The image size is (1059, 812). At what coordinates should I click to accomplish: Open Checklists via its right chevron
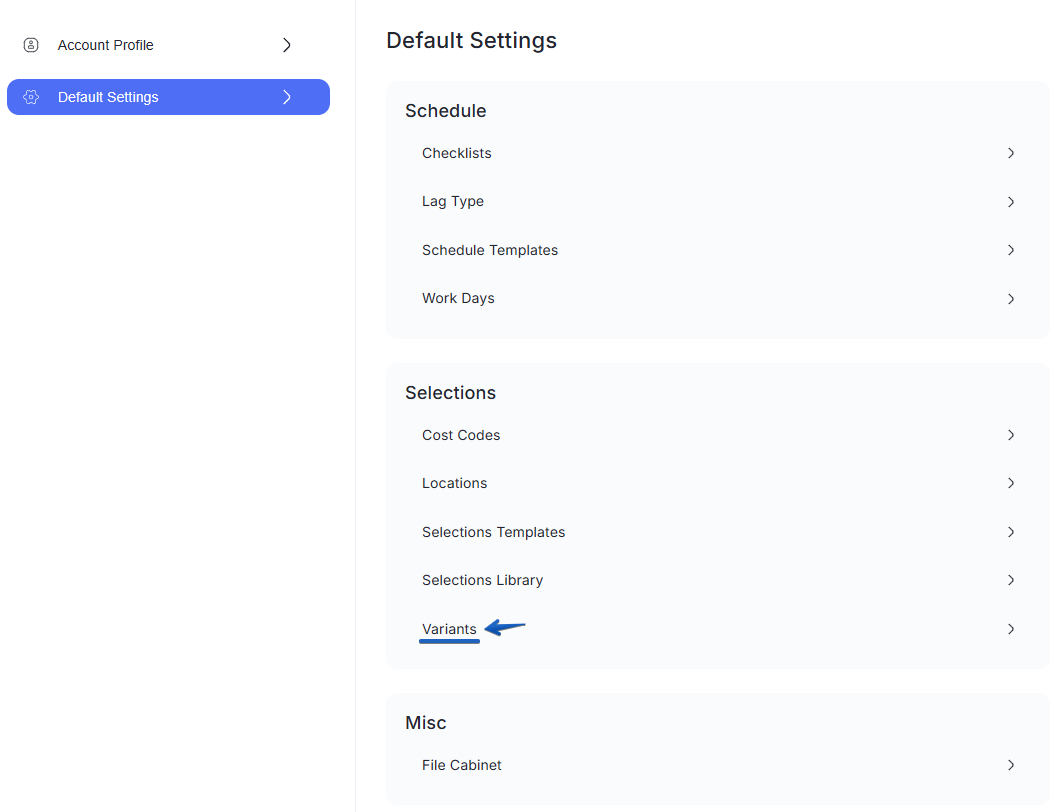coord(1011,153)
